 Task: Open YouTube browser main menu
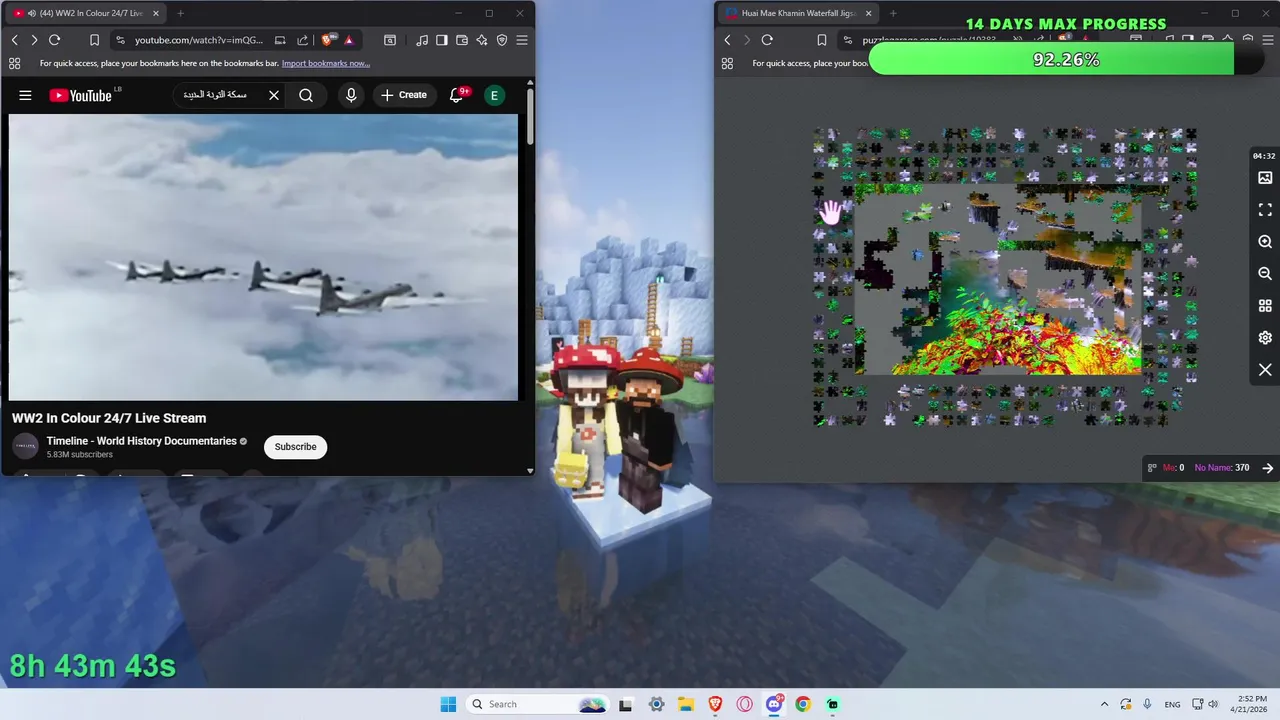(x=522, y=40)
